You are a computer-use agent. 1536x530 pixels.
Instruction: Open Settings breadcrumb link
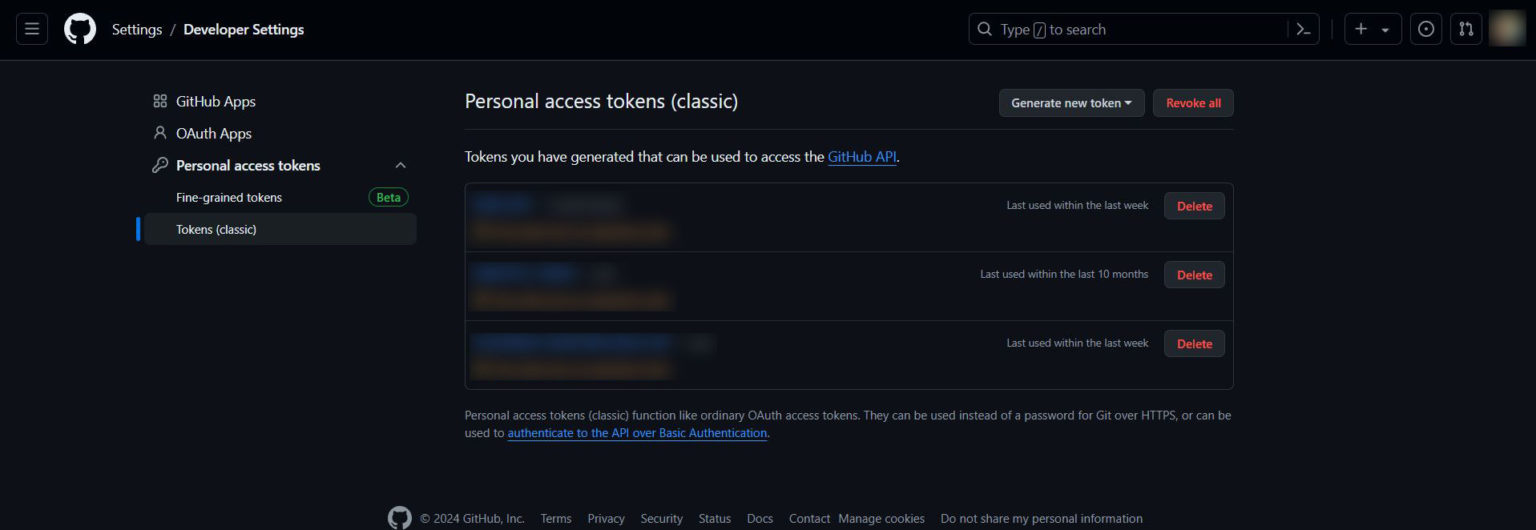coord(137,29)
